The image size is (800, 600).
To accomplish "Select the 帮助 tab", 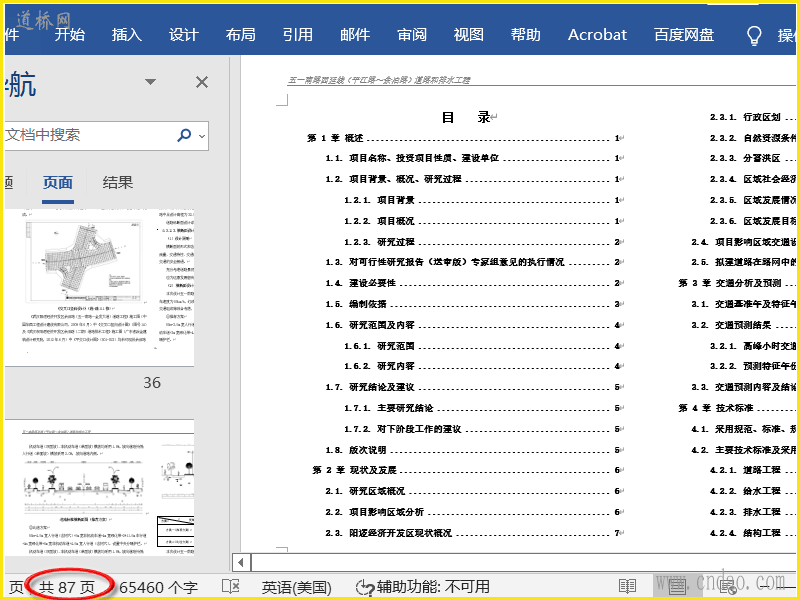I will [526, 35].
